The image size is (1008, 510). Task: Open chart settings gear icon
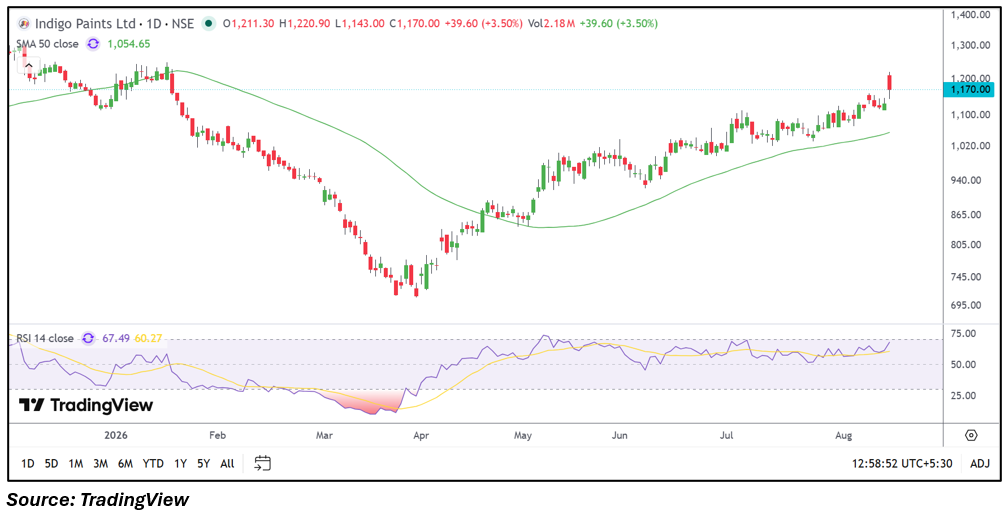[x=971, y=435]
